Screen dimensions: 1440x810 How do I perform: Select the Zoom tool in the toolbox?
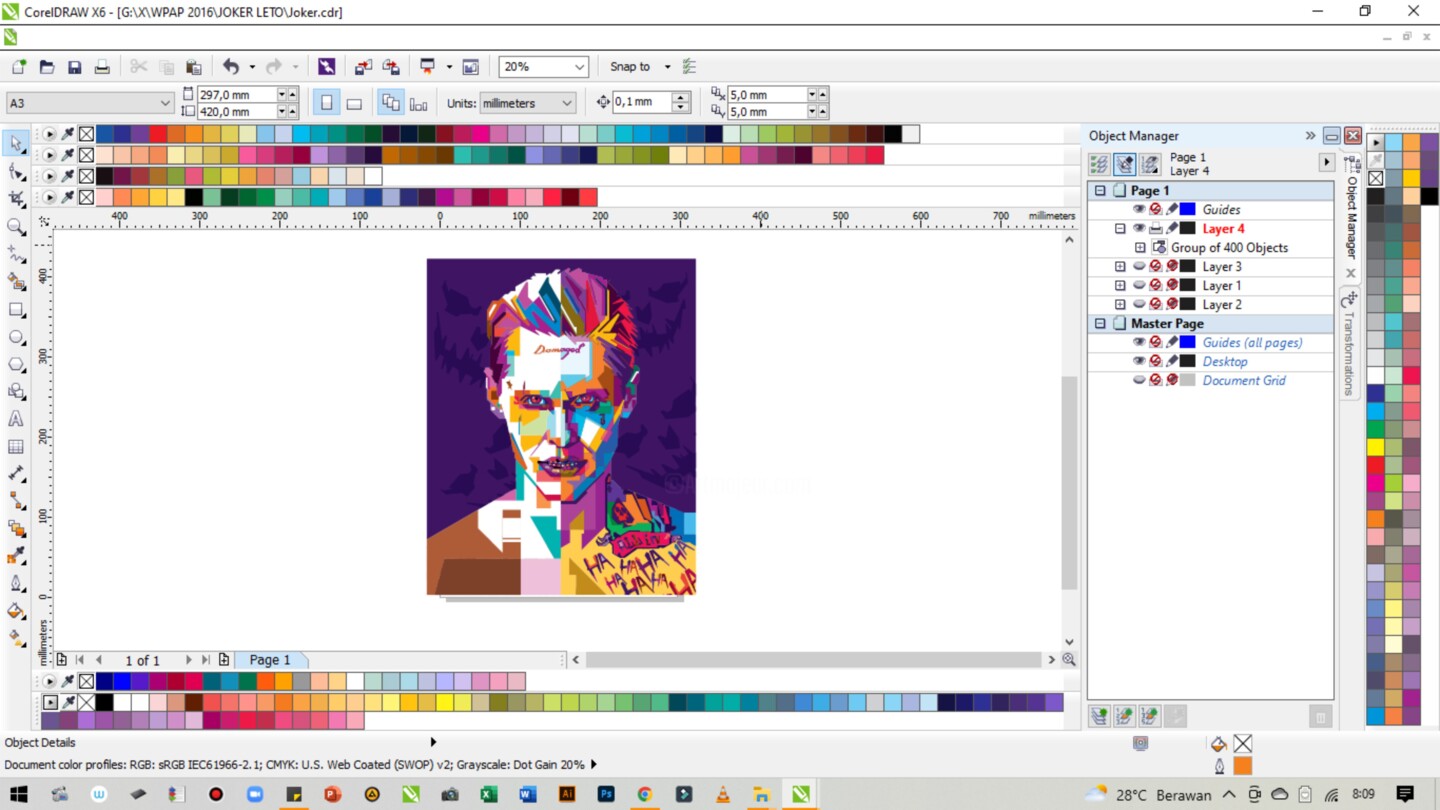16,227
